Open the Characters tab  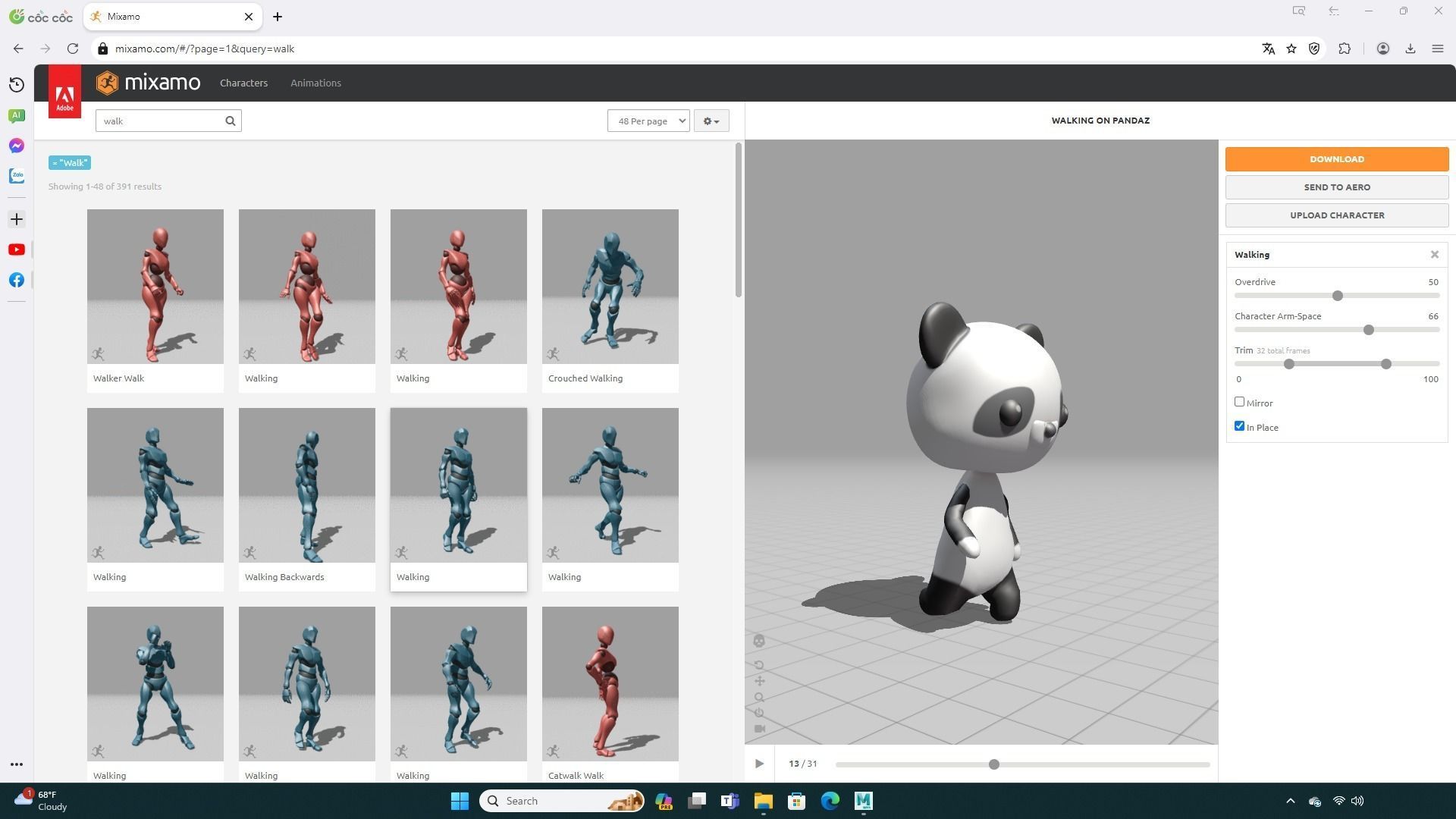243,83
